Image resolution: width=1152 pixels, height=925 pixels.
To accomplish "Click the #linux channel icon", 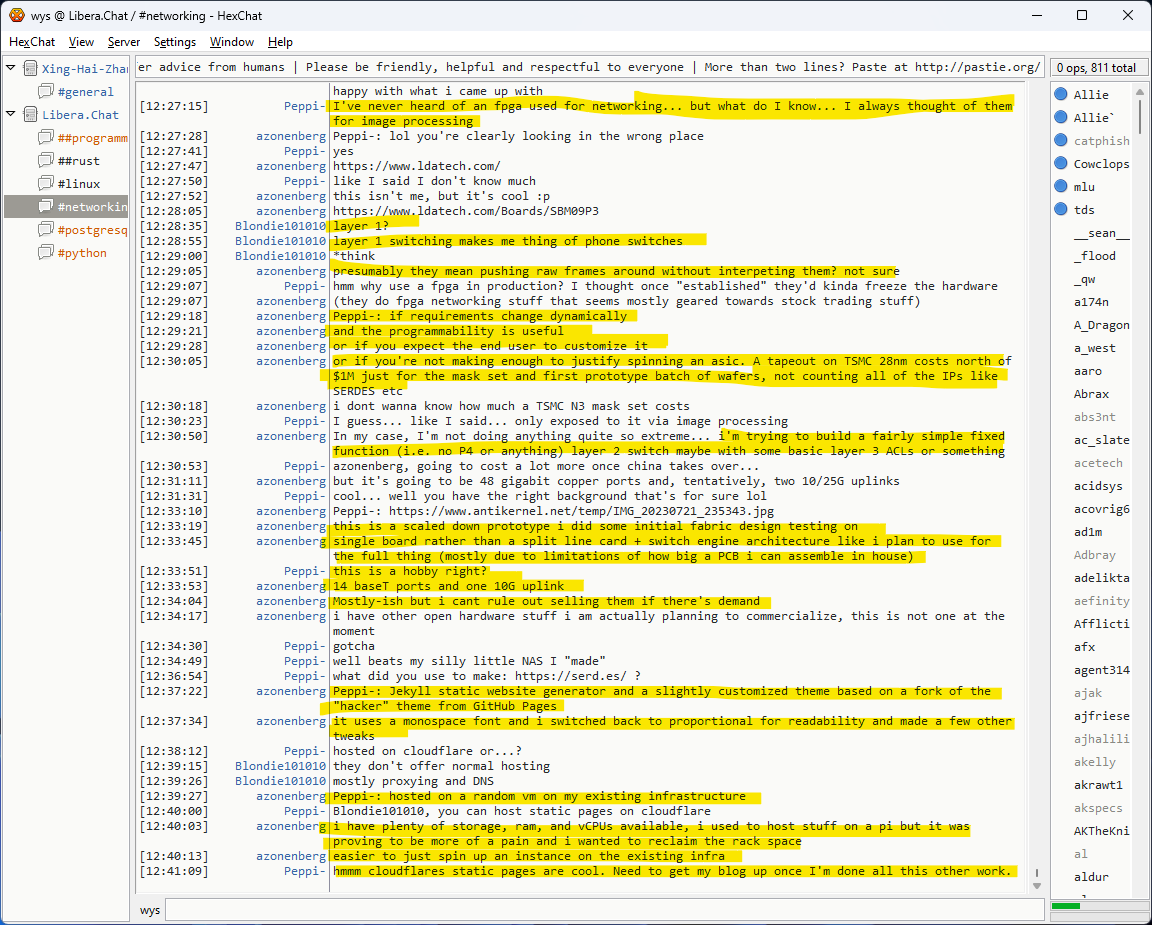I will point(45,184).
